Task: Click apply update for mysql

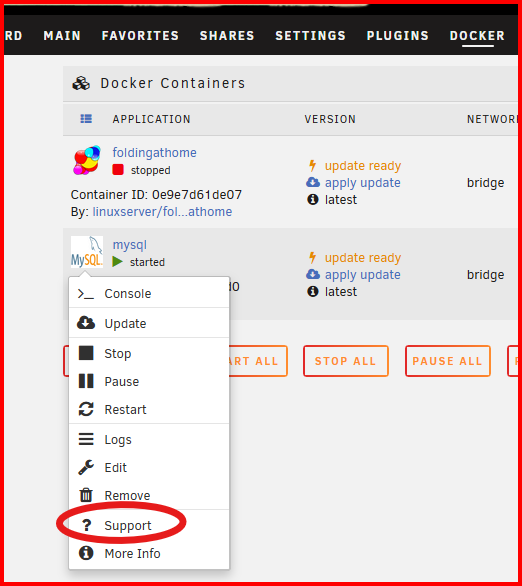Action: [362, 274]
